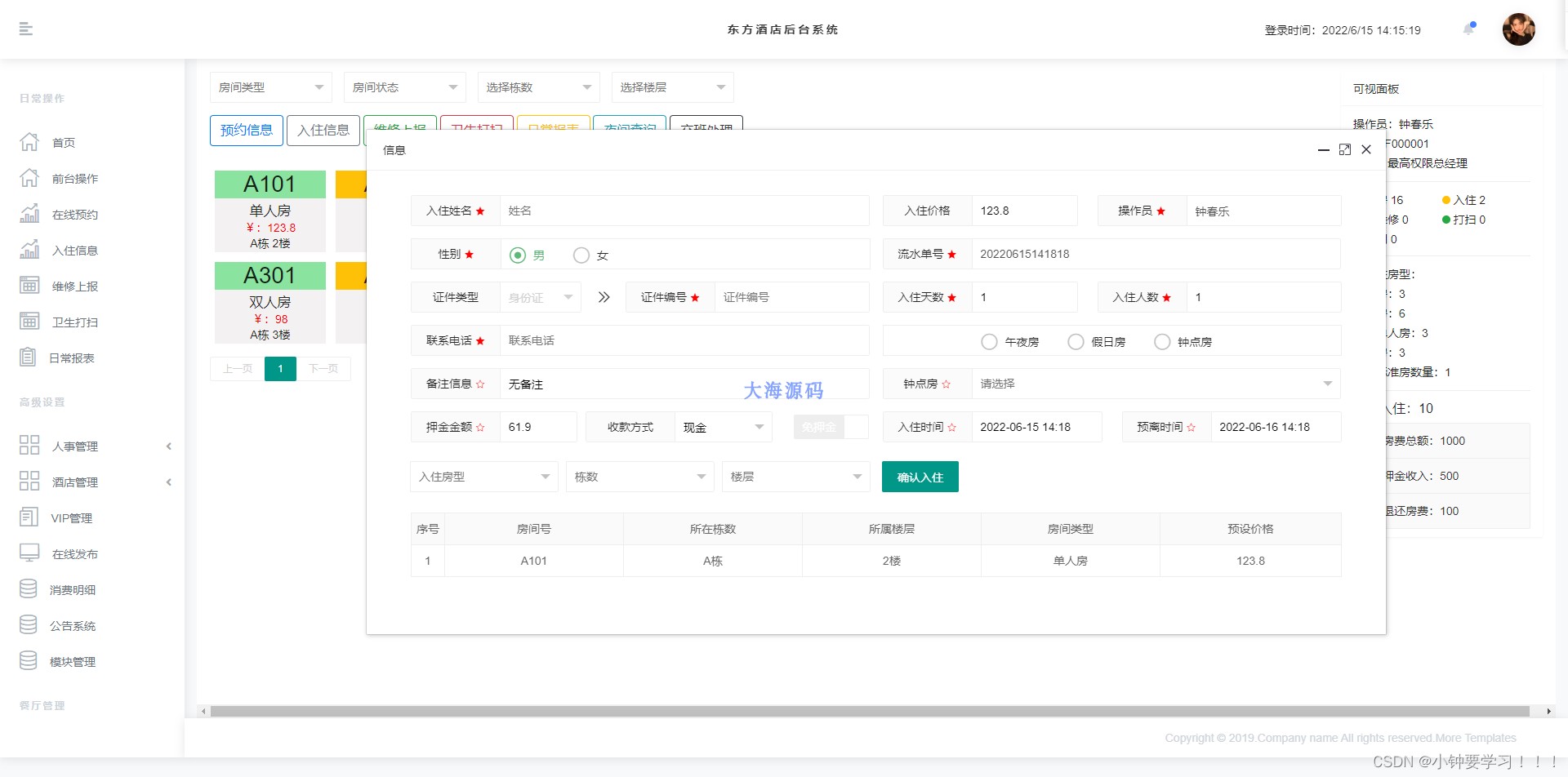Close the 信息 dialog
The height and width of the screenshot is (777, 1568).
click(x=1366, y=149)
